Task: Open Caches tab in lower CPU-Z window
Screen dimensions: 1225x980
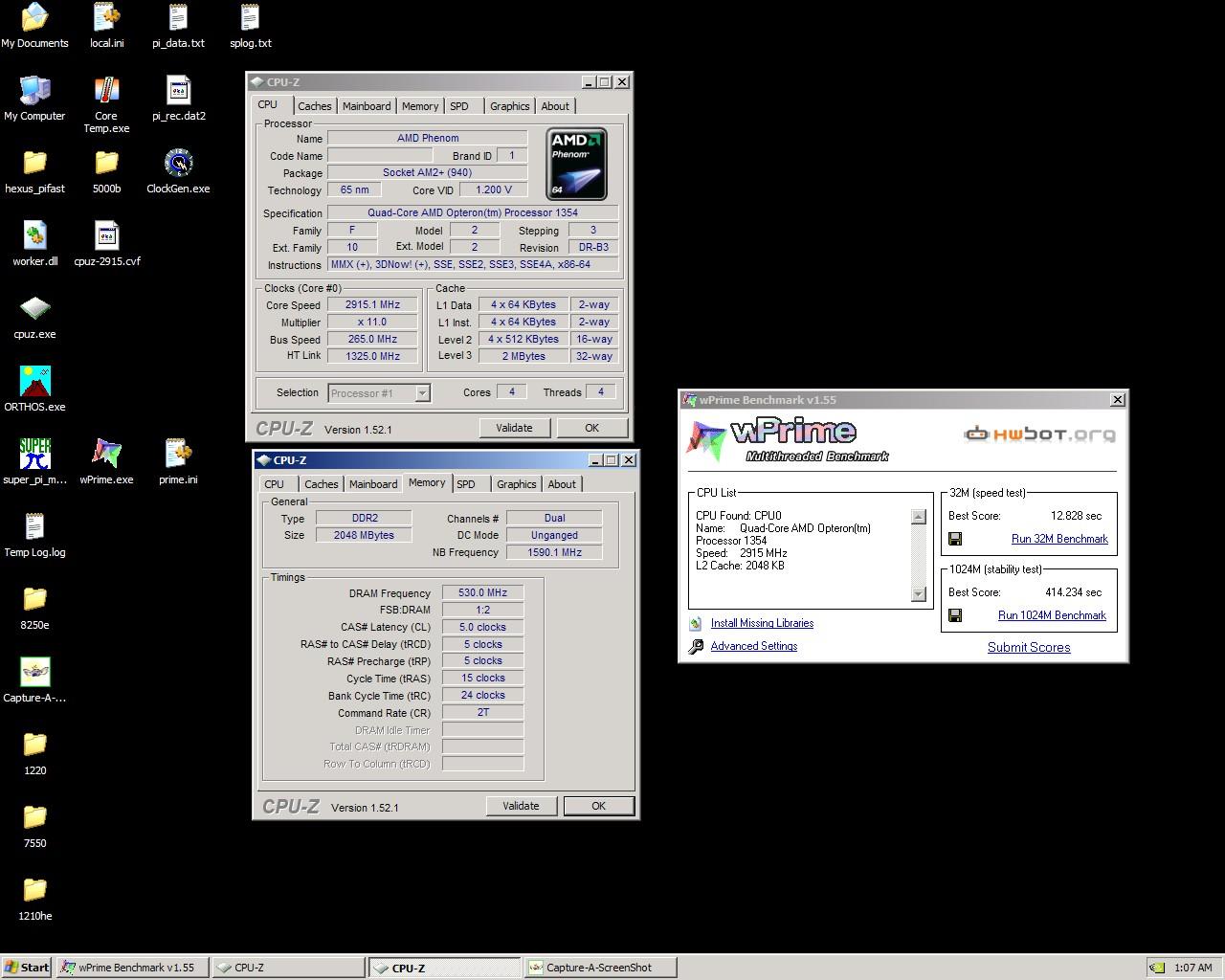Action: 321,484
